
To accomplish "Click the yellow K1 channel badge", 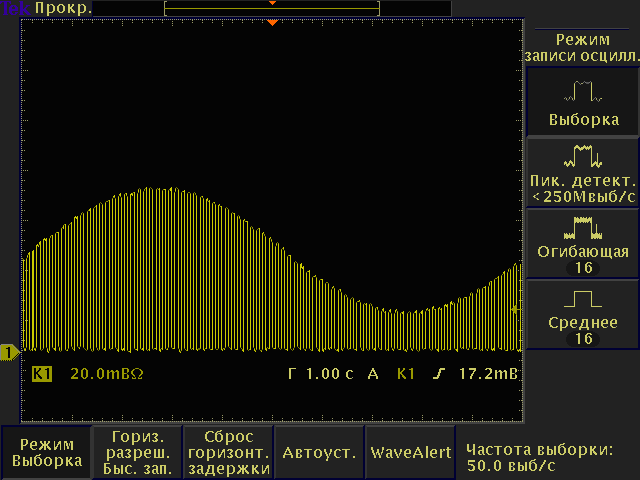I will 42,374.
